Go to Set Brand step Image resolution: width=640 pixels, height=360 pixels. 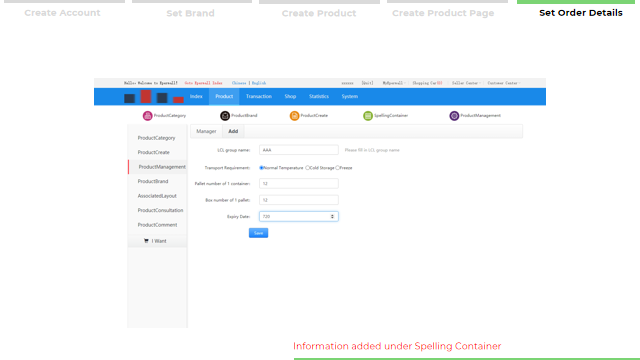(x=191, y=13)
